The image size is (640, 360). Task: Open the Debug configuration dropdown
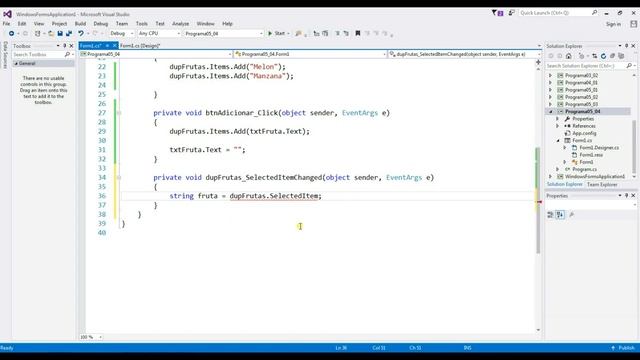tap(122, 33)
